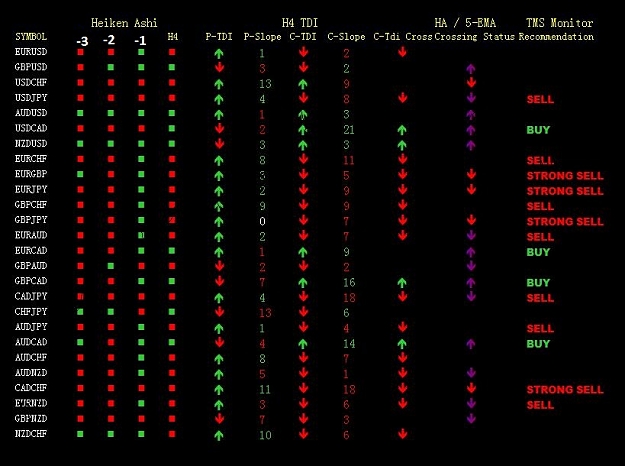Screen dimensions: 625x466
Task: Click the AUDUSD C-TDI up arrow
Action: pos(303,114)
